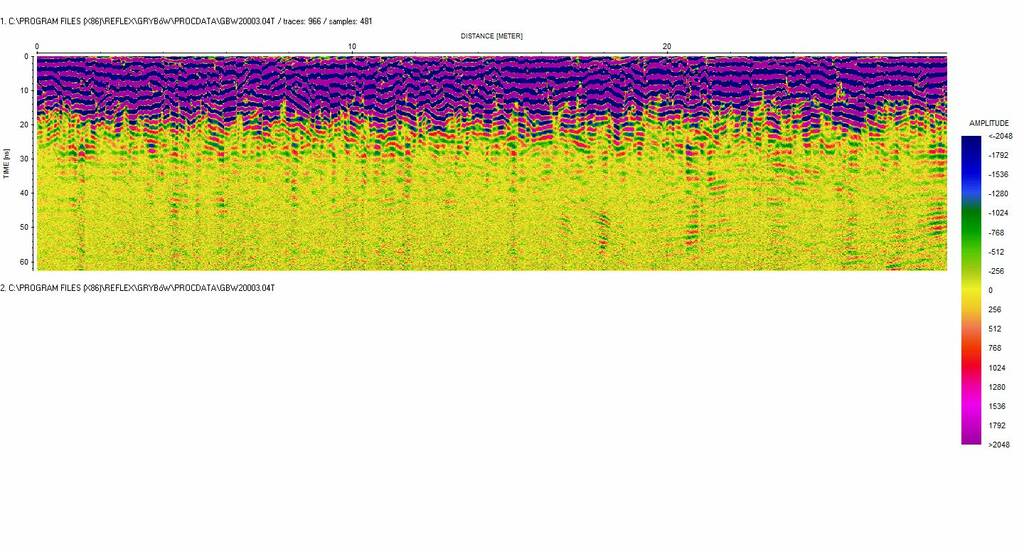Click the TIME [ns] vertical axis label

click(x=8, y=163)
